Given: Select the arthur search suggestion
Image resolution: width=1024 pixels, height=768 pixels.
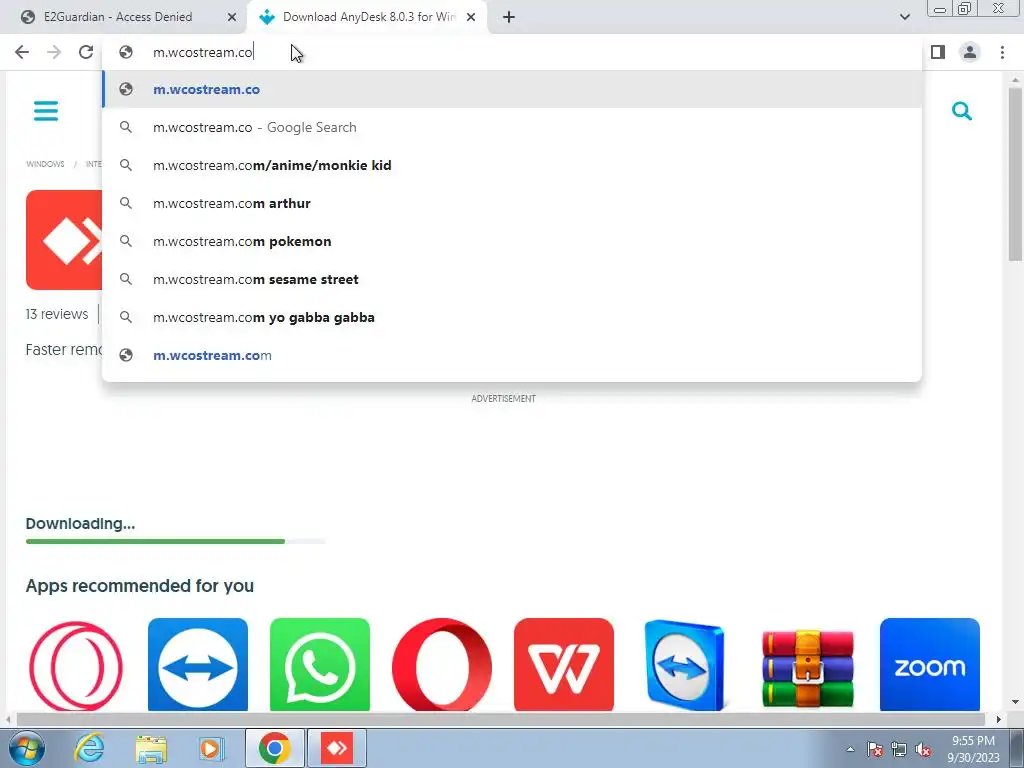Looking at the screenshot, I should pos(512,203).
